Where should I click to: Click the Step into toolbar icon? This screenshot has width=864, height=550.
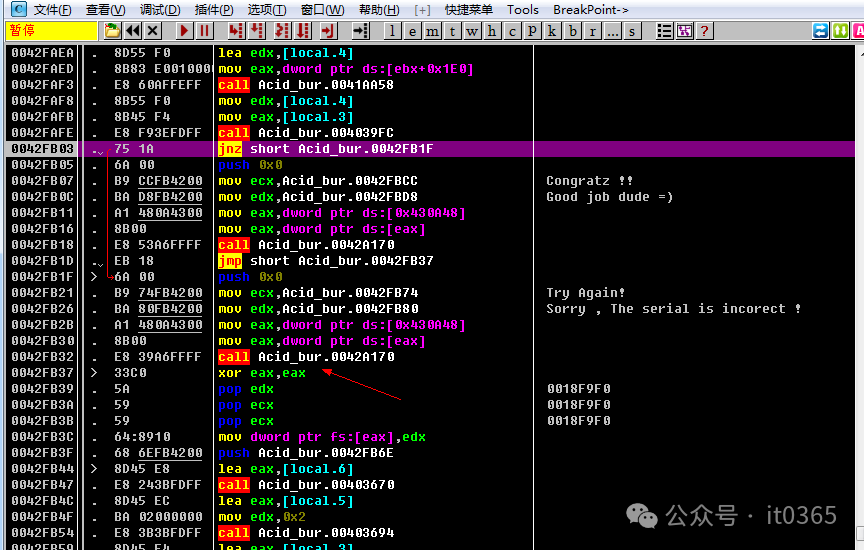pos(236,31)
